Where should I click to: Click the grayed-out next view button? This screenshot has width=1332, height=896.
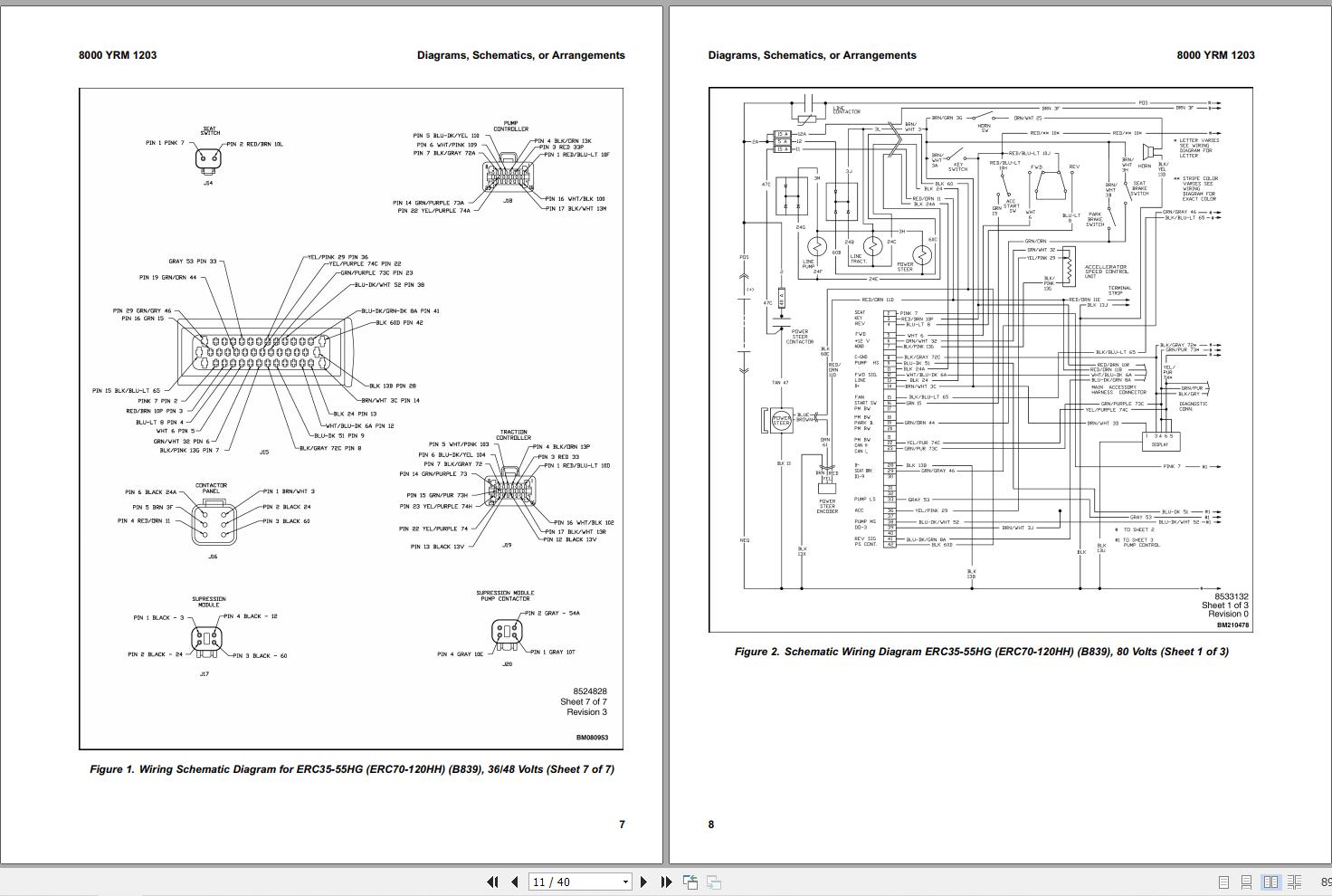(714, 882)
